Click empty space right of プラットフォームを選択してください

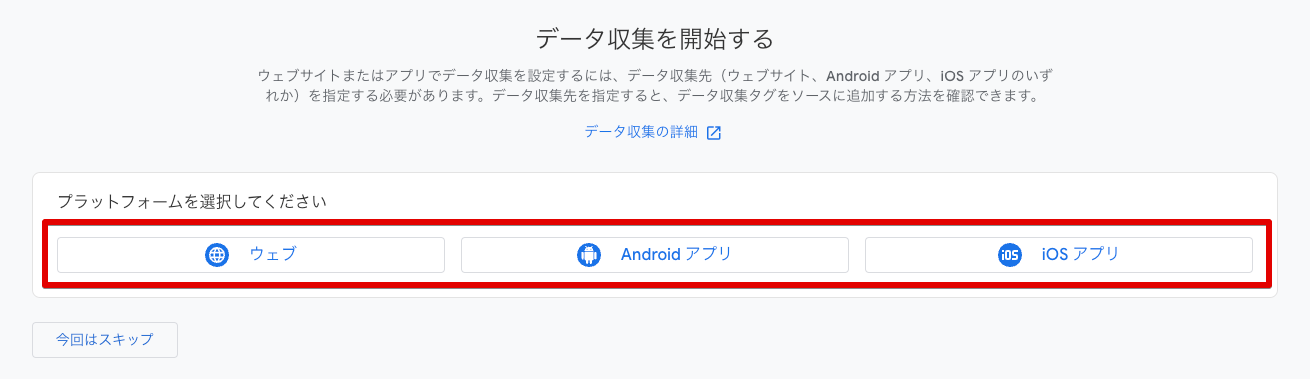800,201
